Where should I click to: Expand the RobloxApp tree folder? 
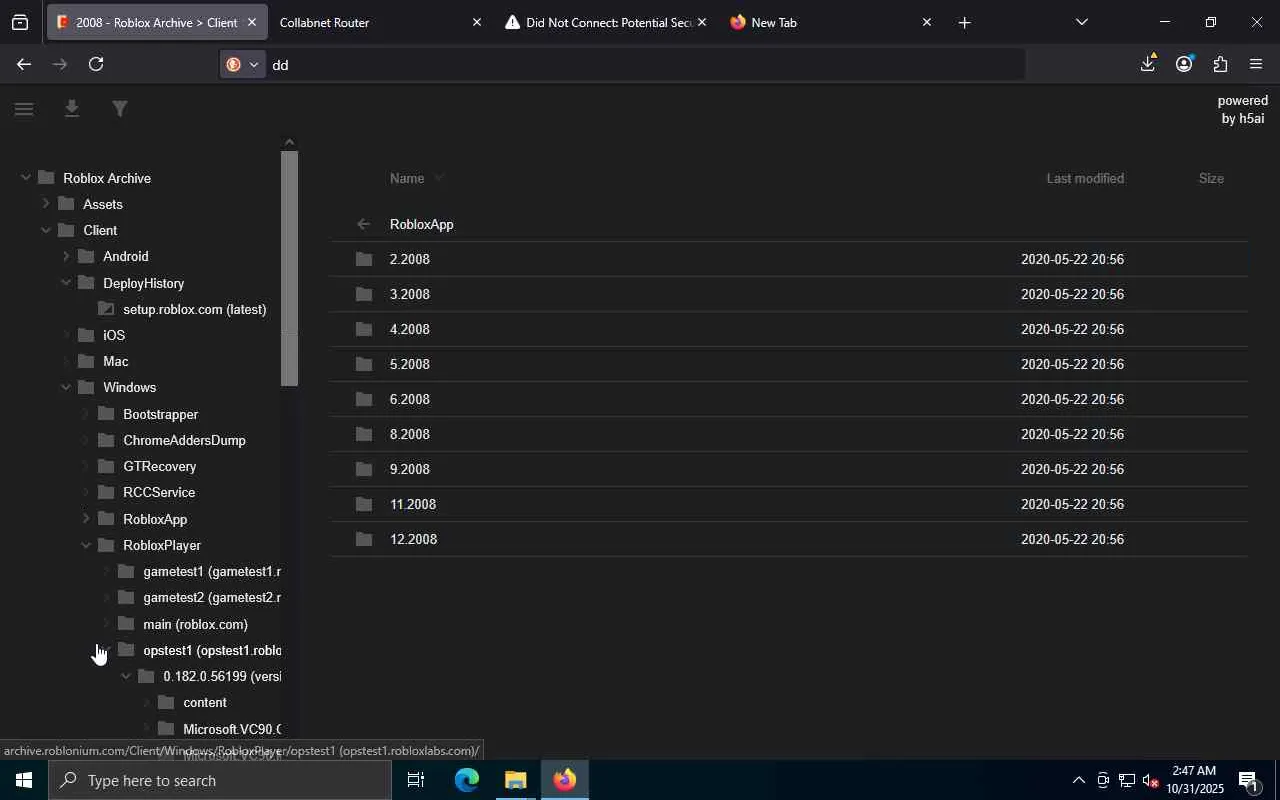pyautogui.click(x=86, y=519)
